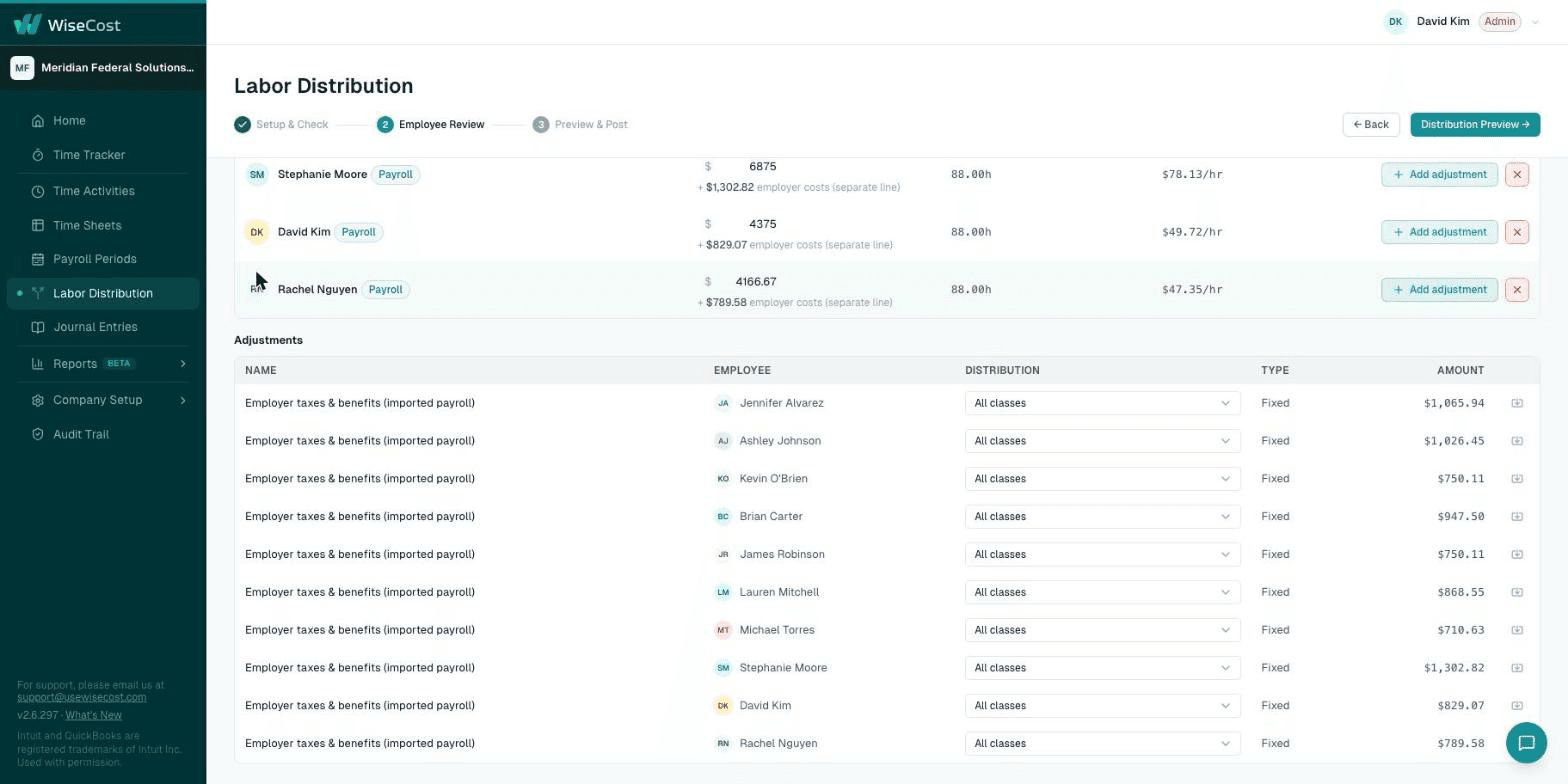
Task: Click the Company Setup gear icon
Action: point(38,400)
